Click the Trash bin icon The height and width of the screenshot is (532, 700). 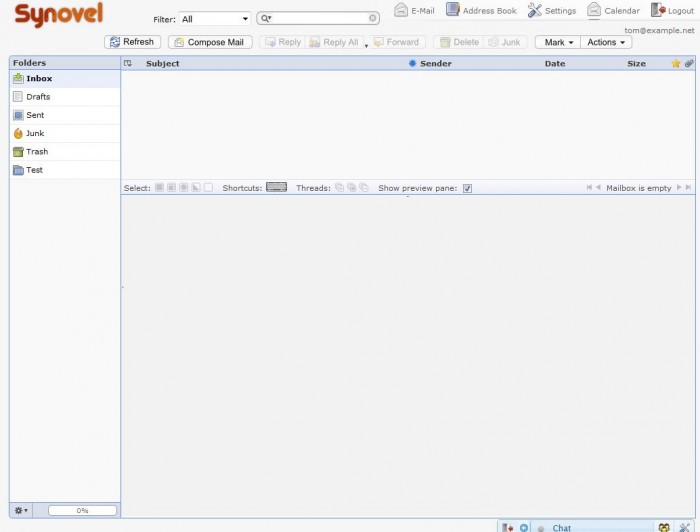(18, 152)
